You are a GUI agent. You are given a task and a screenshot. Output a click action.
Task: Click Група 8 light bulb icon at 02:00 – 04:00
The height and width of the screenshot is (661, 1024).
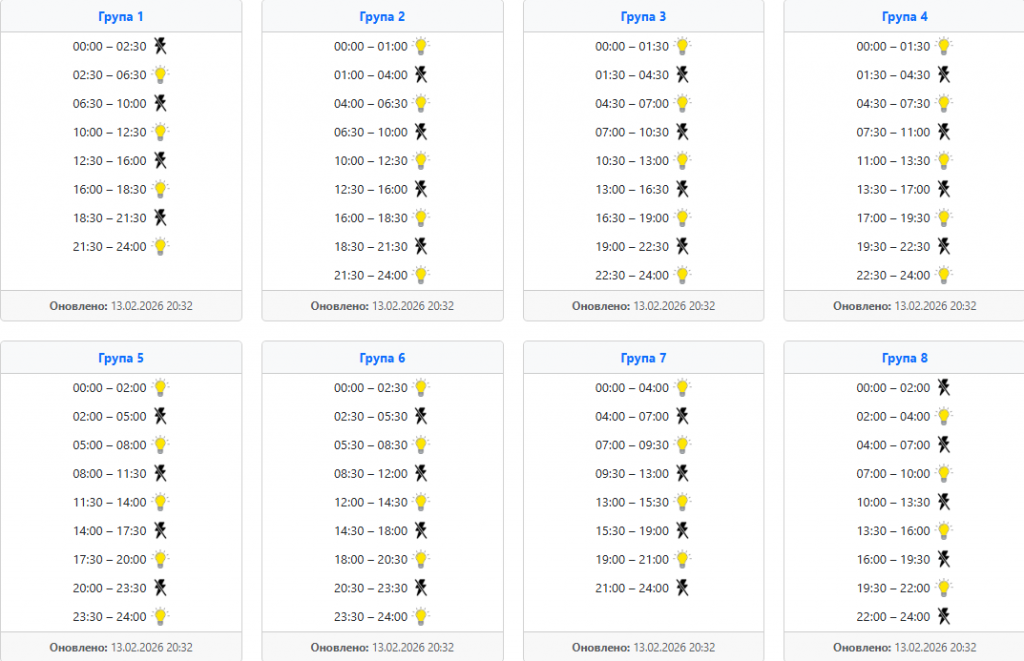click(x=943, y=416)
